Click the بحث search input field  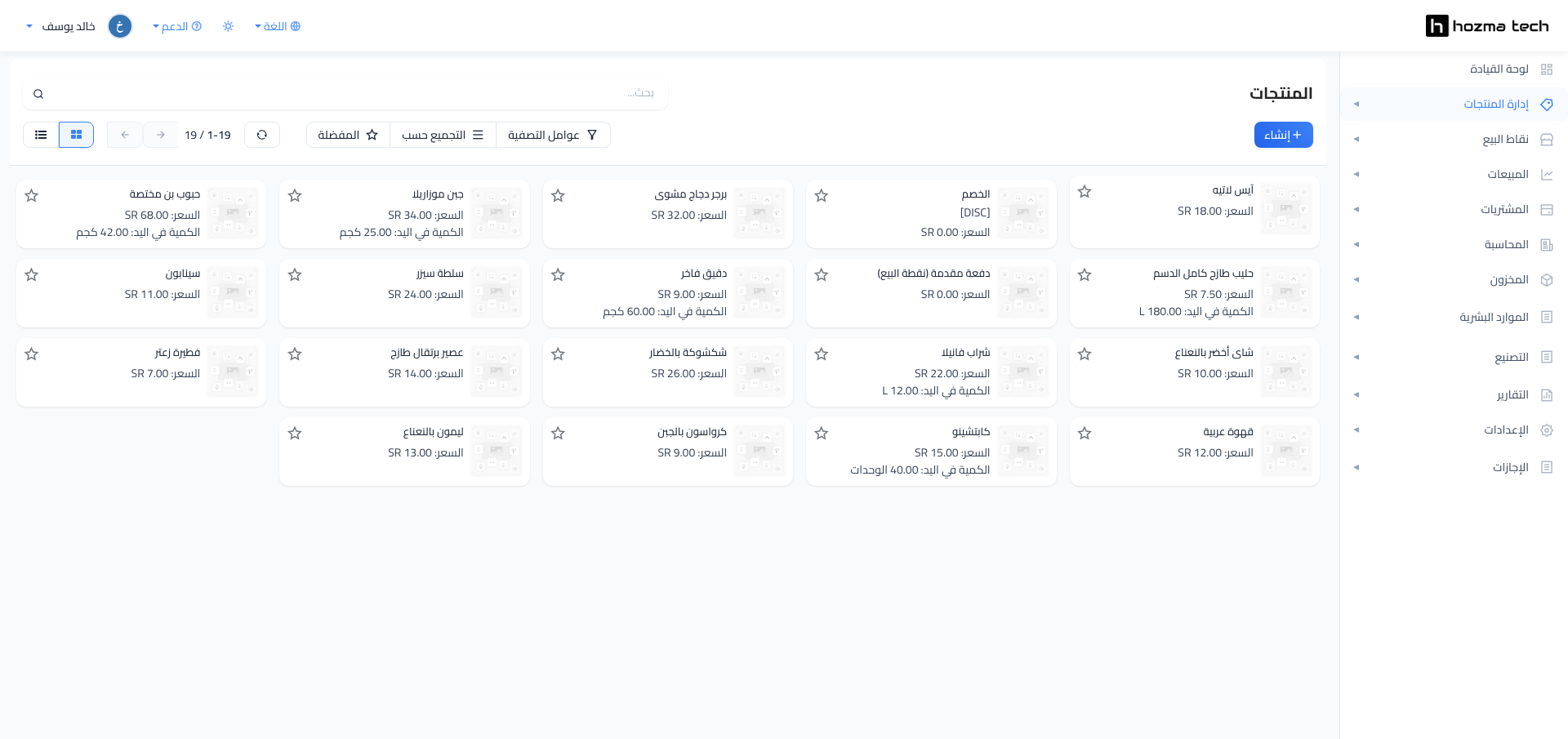pyautogui.click(x=345, y=93)
